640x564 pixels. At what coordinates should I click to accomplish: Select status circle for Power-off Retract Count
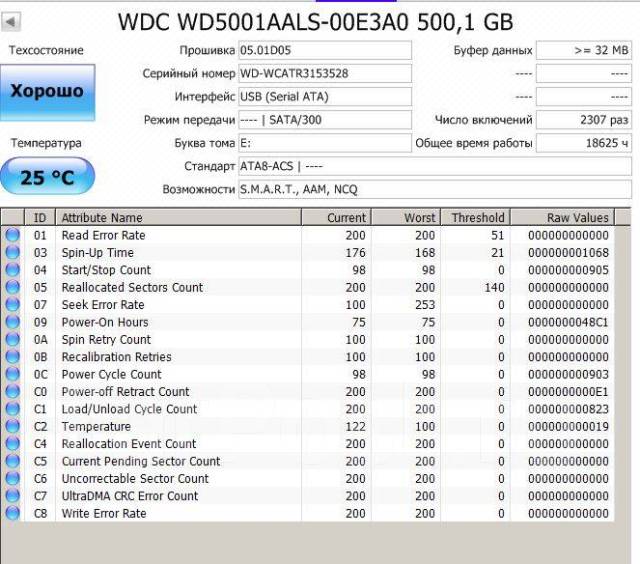13,391
